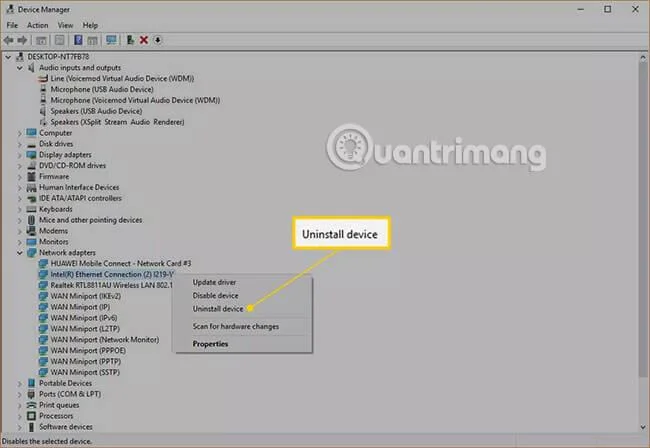Click the scan for hardware changes monitor icon
The image size is (650, 448).
[x=111, y=40]
